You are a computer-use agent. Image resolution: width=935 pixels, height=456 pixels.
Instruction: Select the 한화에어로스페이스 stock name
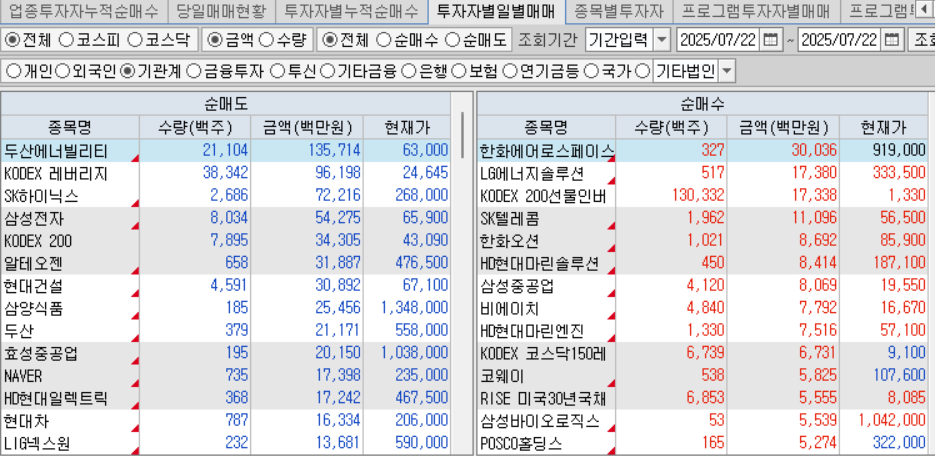click(x=547, y=151)
